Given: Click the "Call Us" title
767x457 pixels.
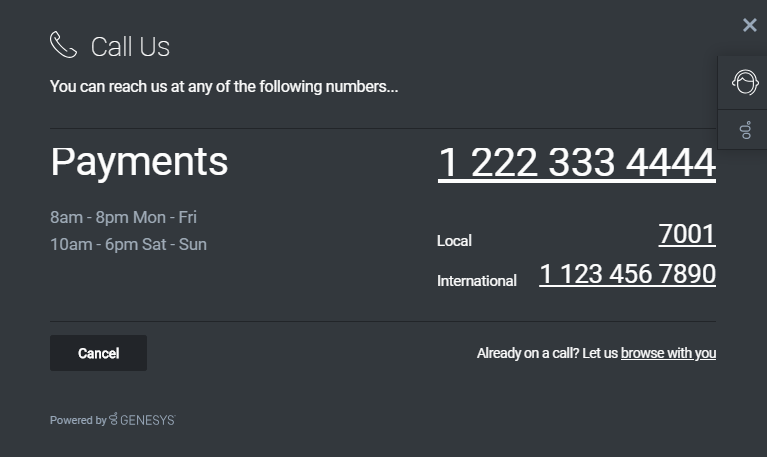Looking at the screenshot, I should coord(130,47).
